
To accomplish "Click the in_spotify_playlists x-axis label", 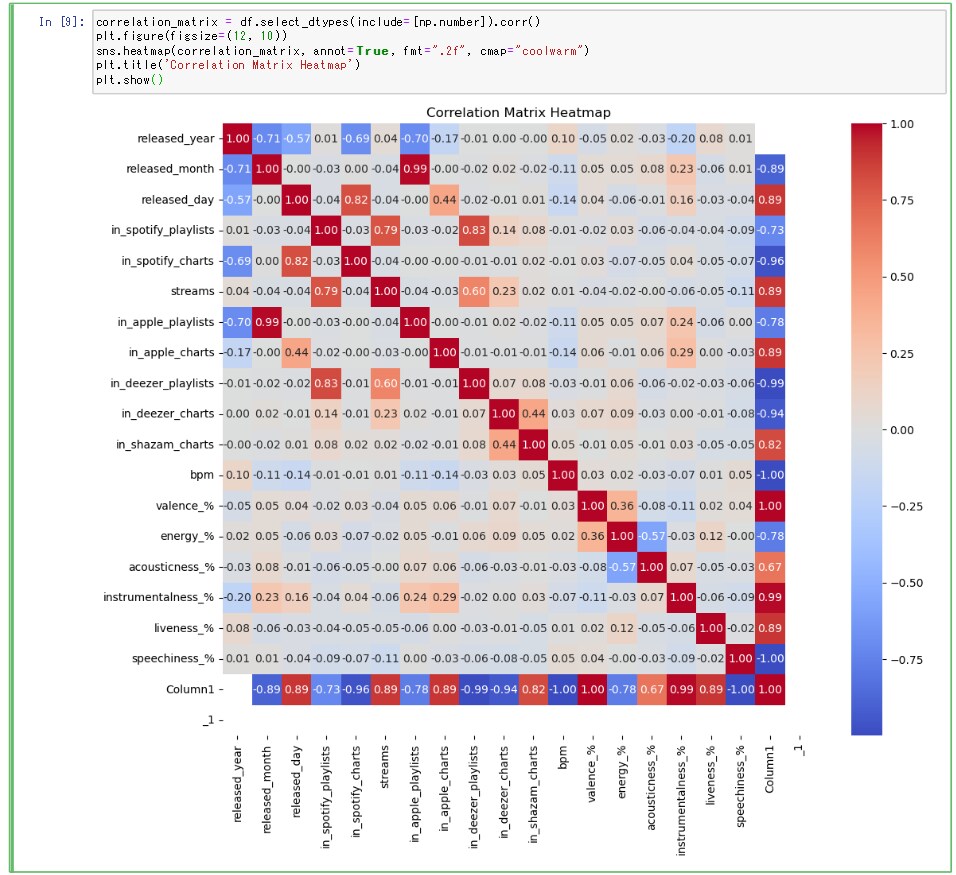I will [x=326, y=798].
